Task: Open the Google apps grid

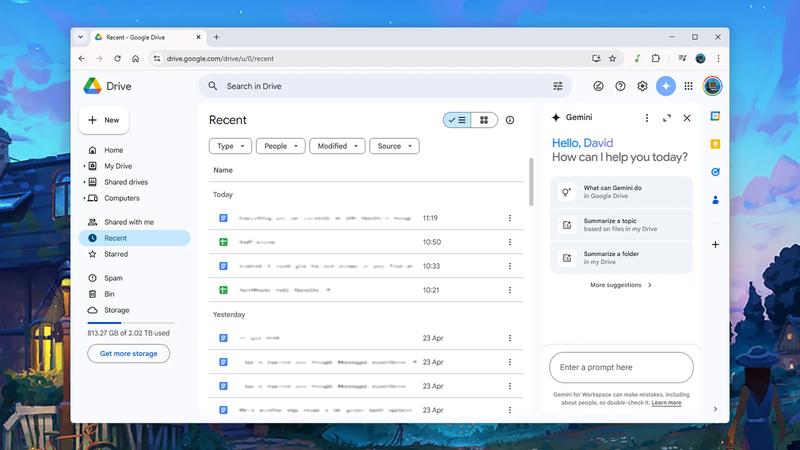Action: tap(688, 86)
